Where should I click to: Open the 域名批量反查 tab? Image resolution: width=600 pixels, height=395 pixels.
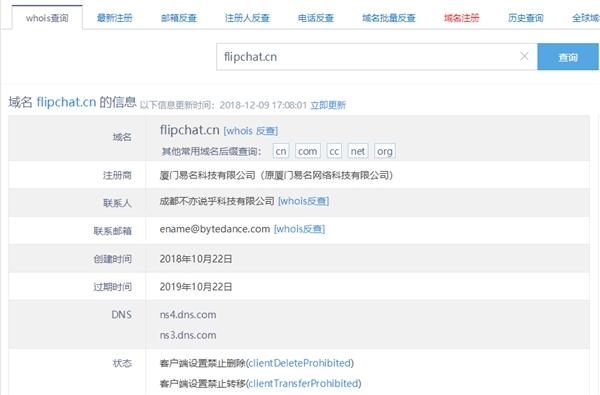coord(389,18)
